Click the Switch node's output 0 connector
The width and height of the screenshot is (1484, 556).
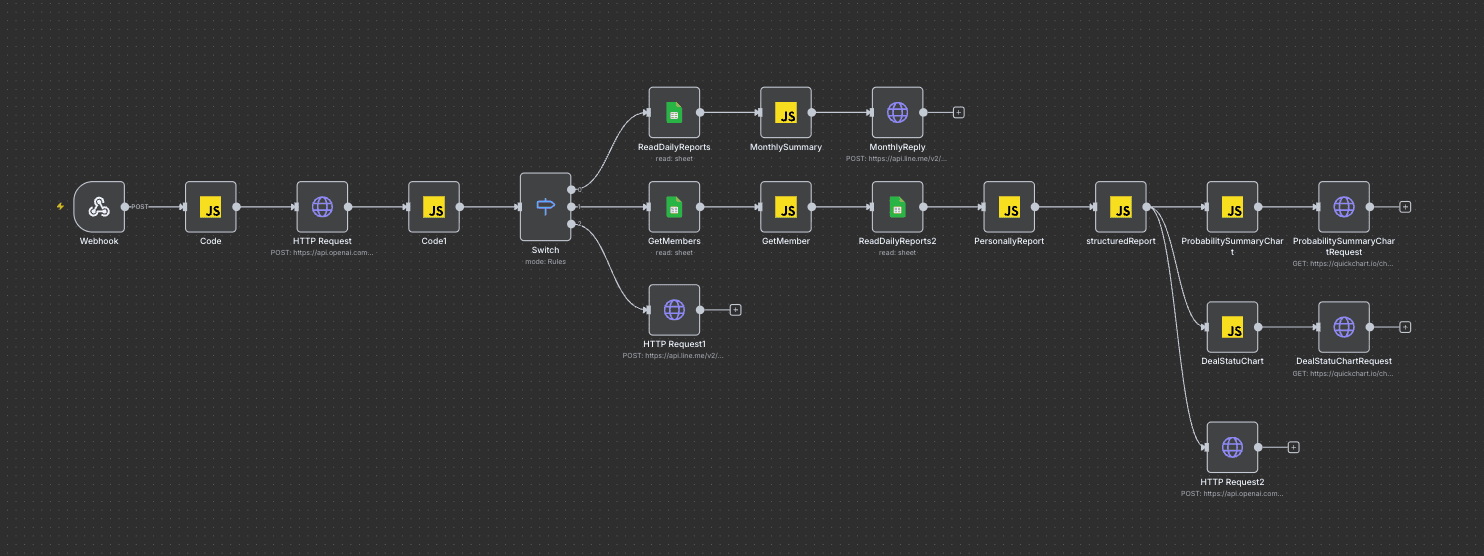(x=571, y=189)
